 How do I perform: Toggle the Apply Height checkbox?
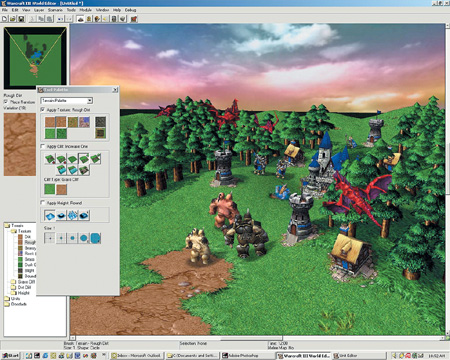coord(43,202)
